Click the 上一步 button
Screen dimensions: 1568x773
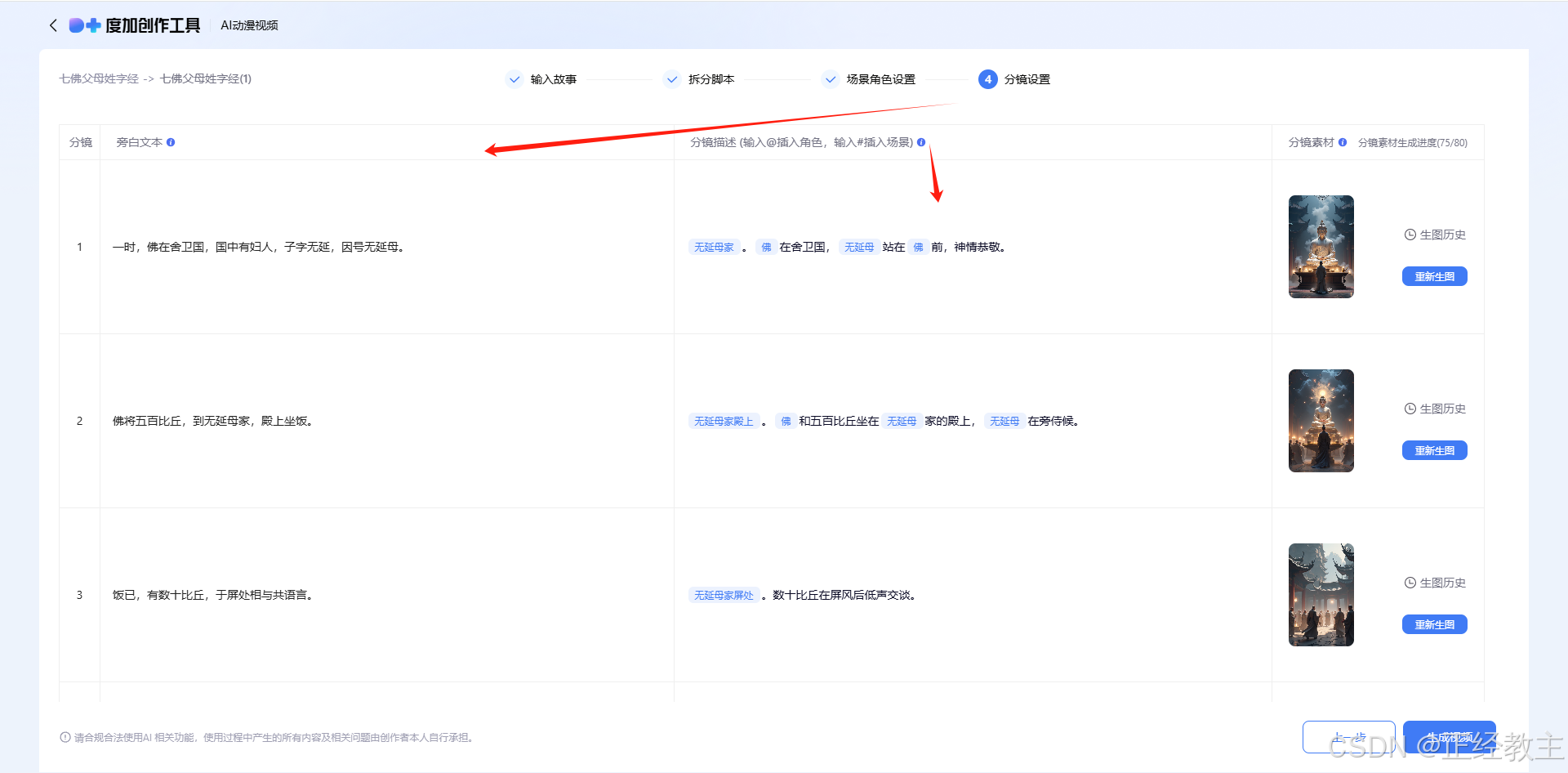tap(1349, 737)
